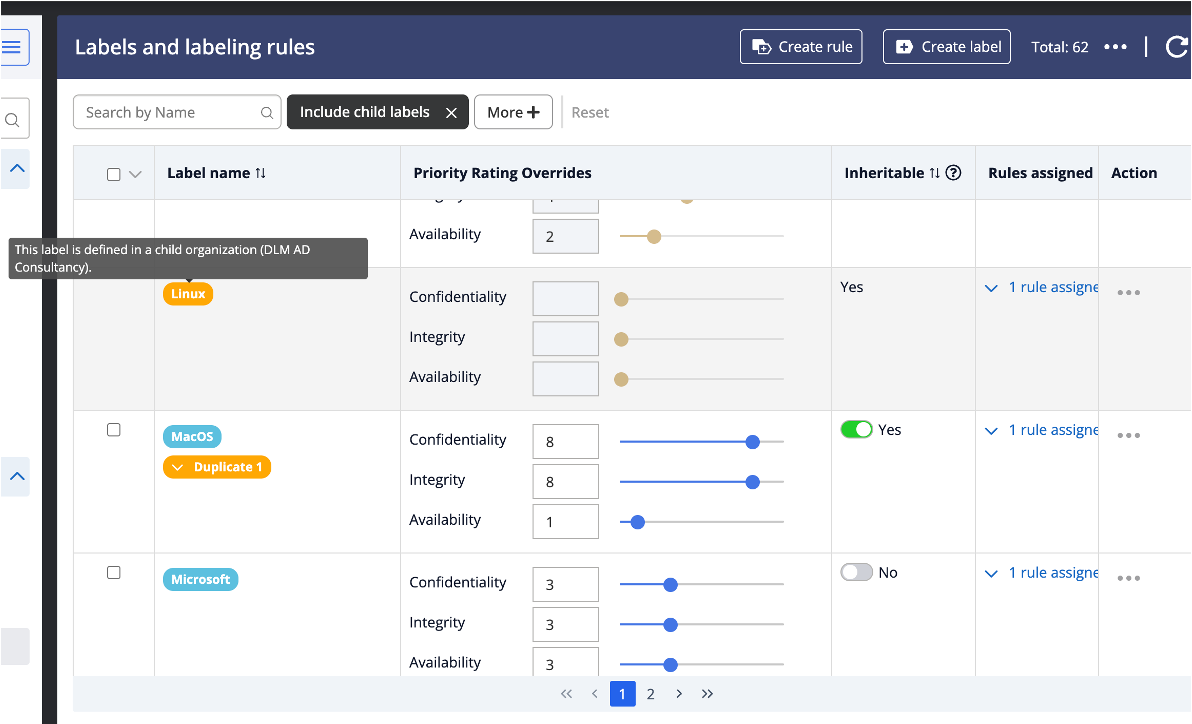
Task: Enable the Microsoft Inheritable toggle
Action: tap(856, 573)
